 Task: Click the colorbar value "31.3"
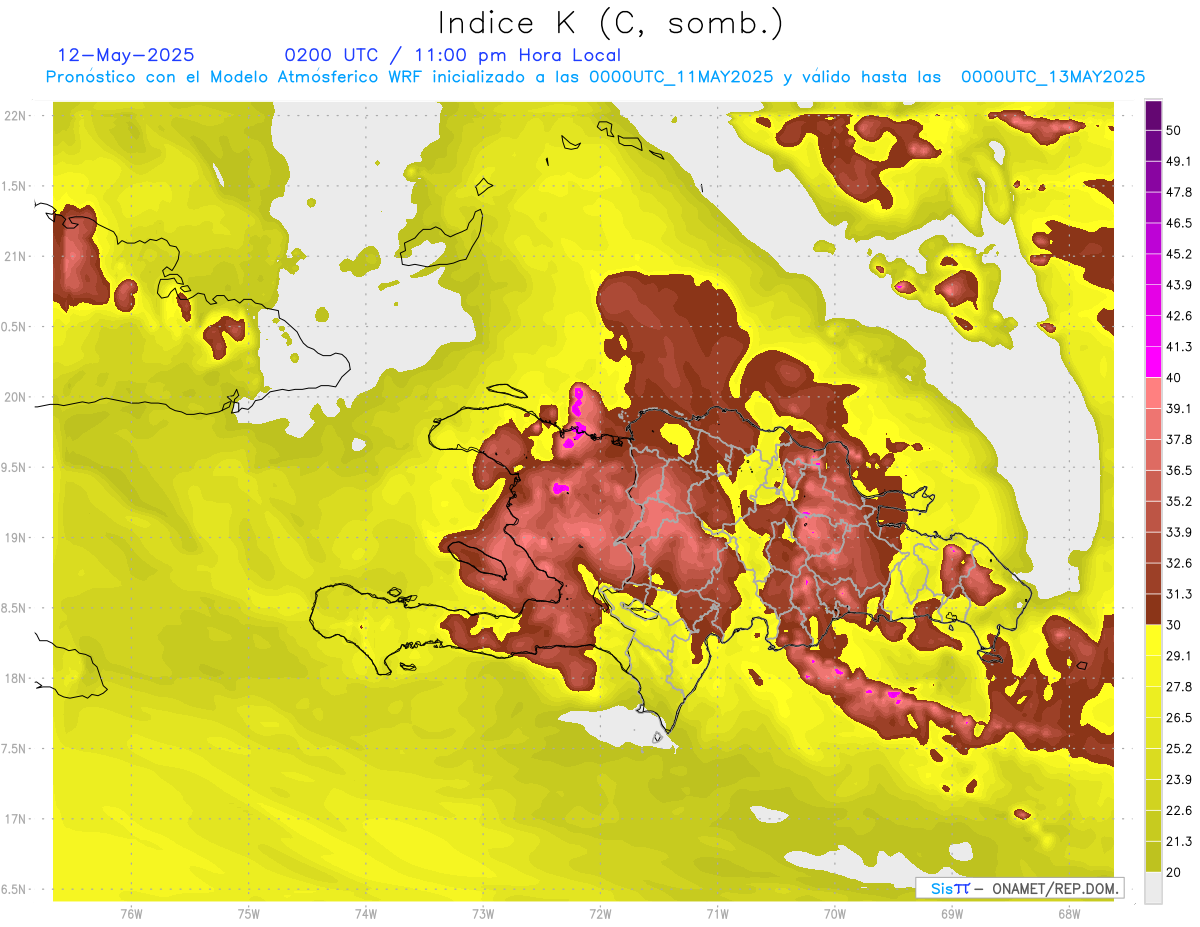pos(1179,594)
